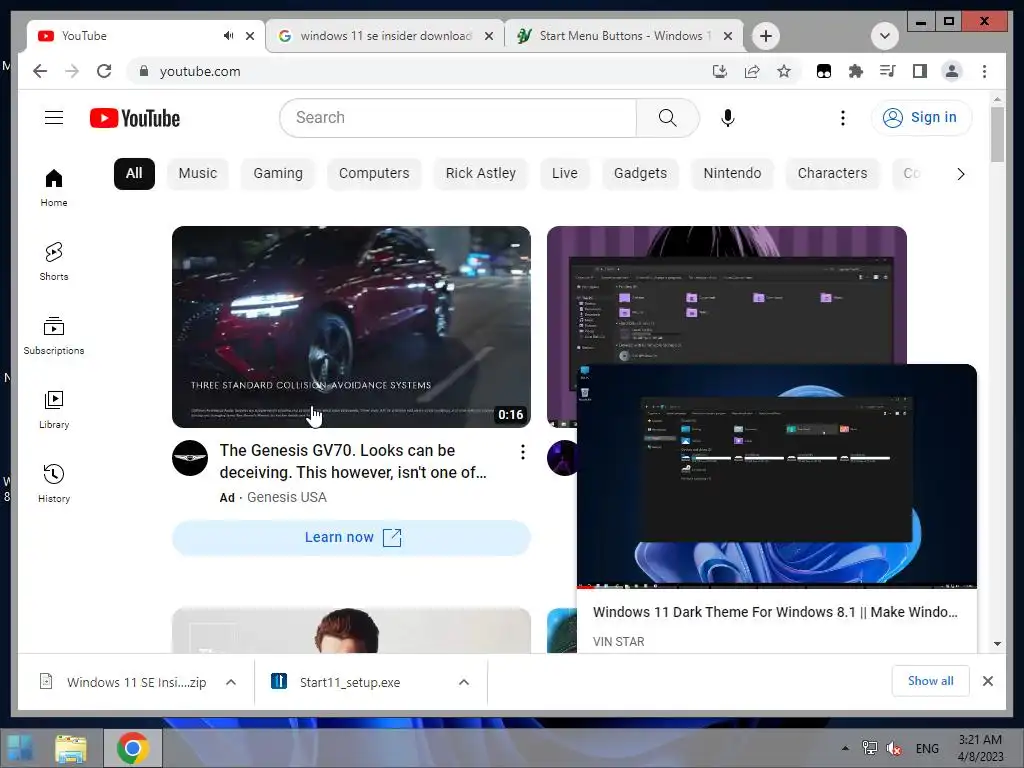Toggle the Chrome side panel
This screenshot has height=768, width=1024.
[920, 71]
